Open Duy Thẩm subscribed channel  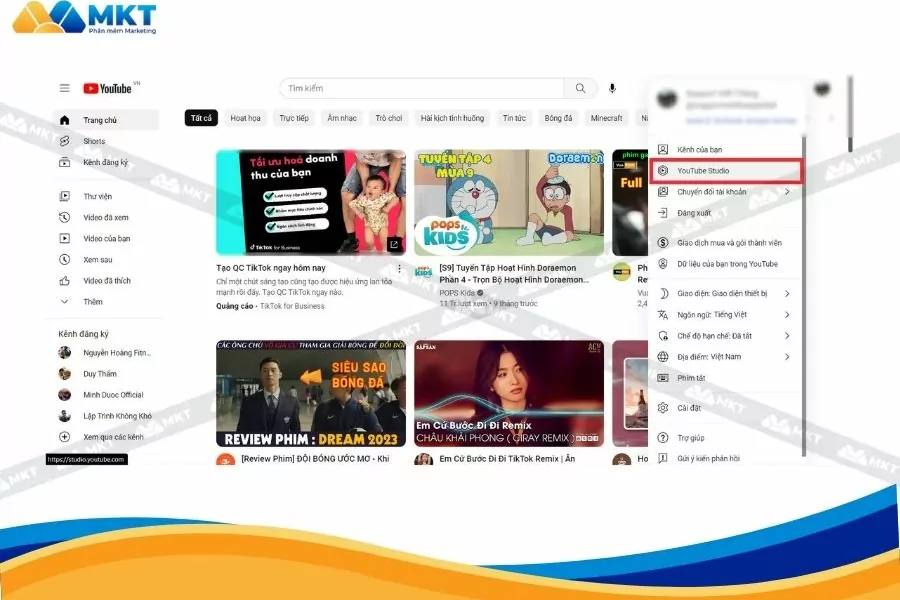[x=106, y=374]
